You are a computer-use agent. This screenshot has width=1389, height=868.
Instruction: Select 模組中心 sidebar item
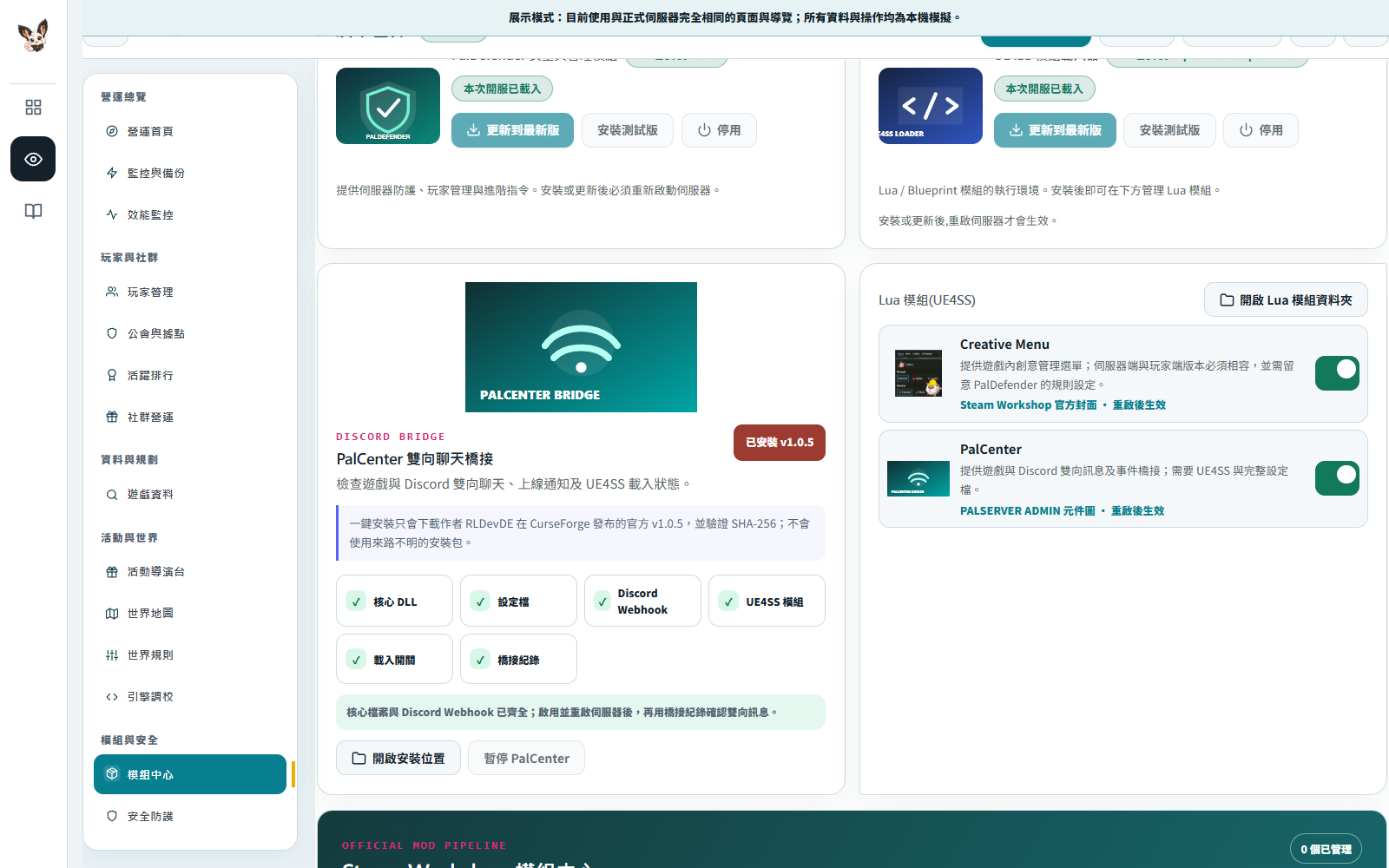[x=190, y=774]
